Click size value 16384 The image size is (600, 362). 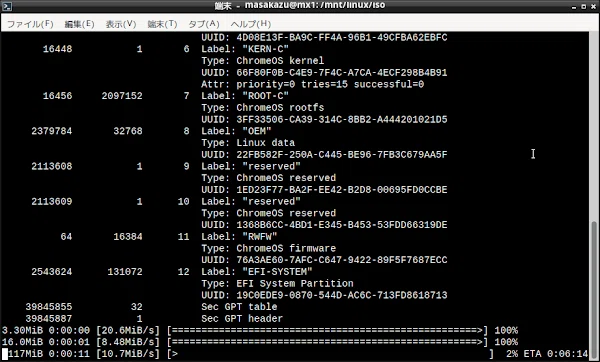[x=128, y=236]
